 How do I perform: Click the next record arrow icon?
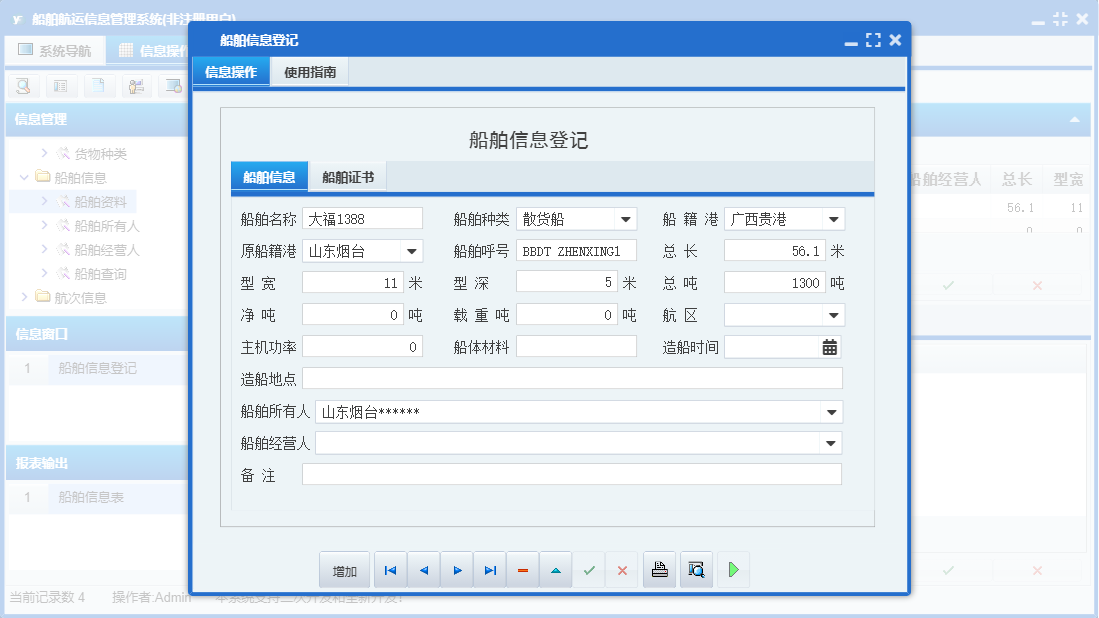456,569
